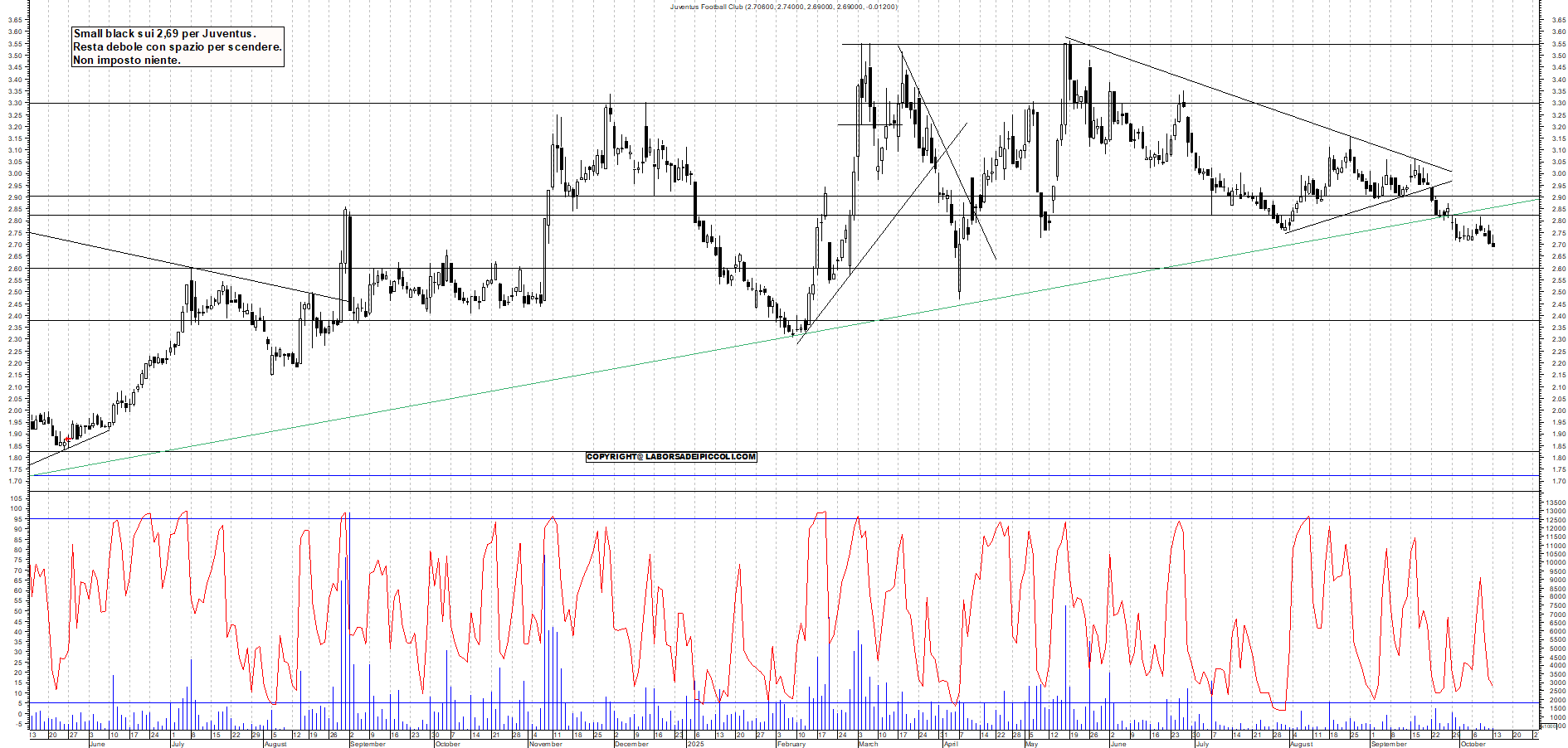Screen dimensions: 1568x748
Task: Click the 1.70 price label on right axis
Action: 1558,482
